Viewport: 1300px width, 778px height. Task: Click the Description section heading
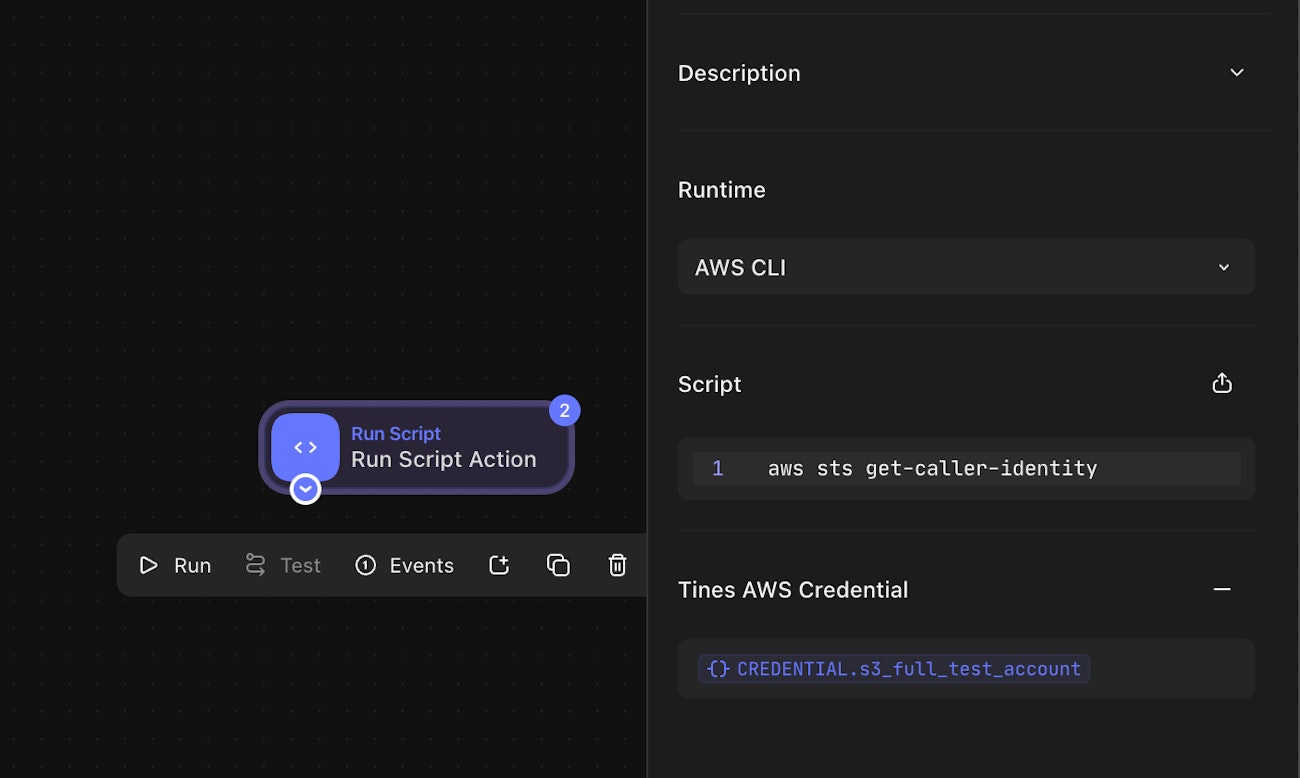(x=739, y=73)
